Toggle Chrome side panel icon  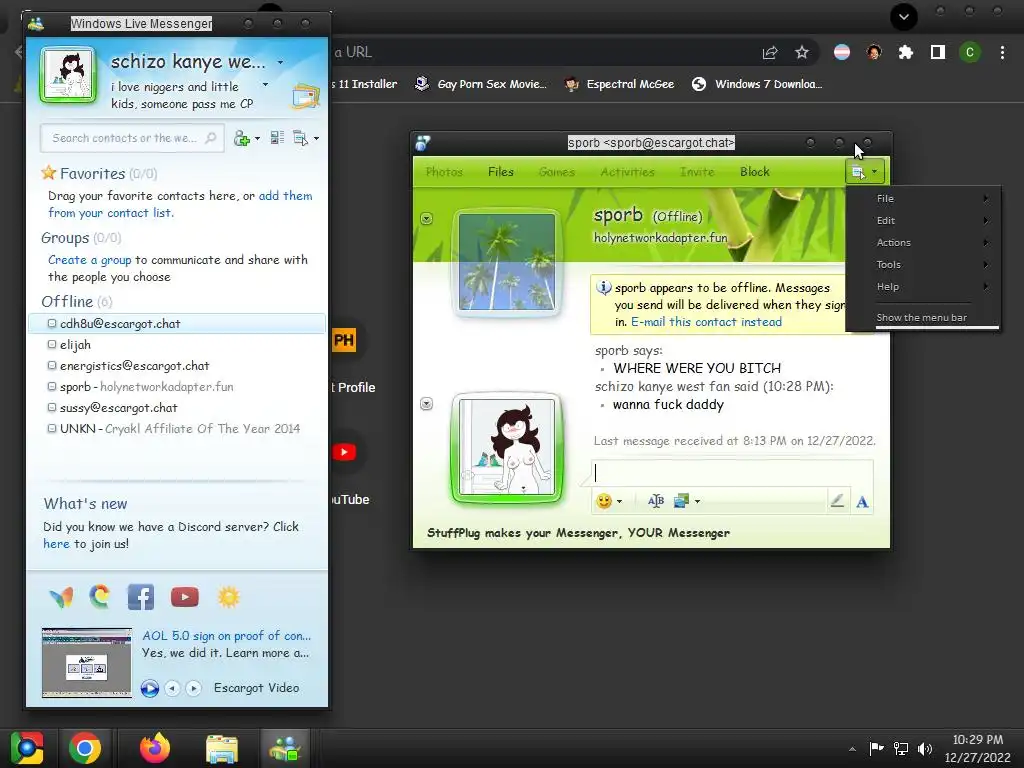coord(938,52)
